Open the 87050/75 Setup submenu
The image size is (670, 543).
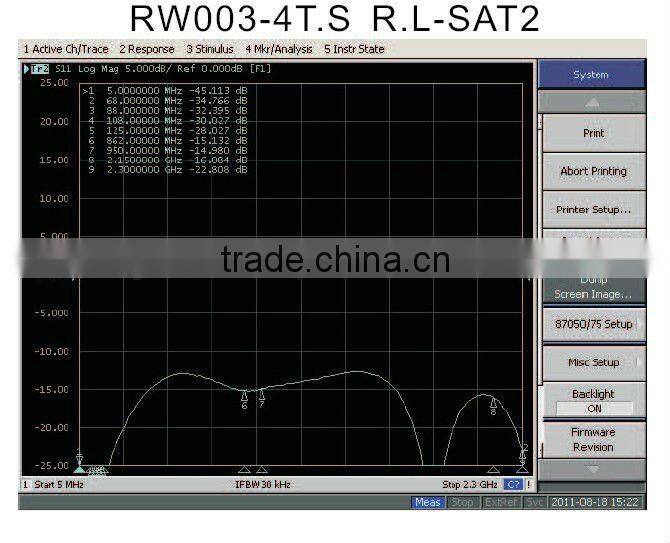click(594, 324)
